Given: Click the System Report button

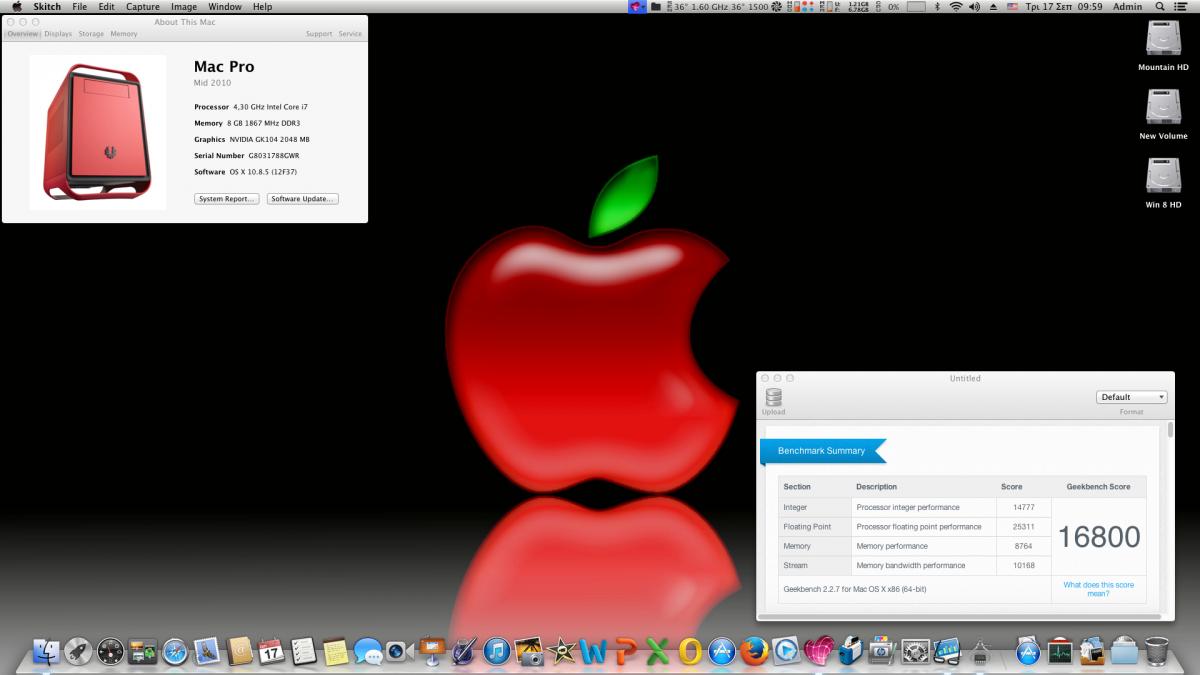Looking at the screenshot, I should click(227, 199).
